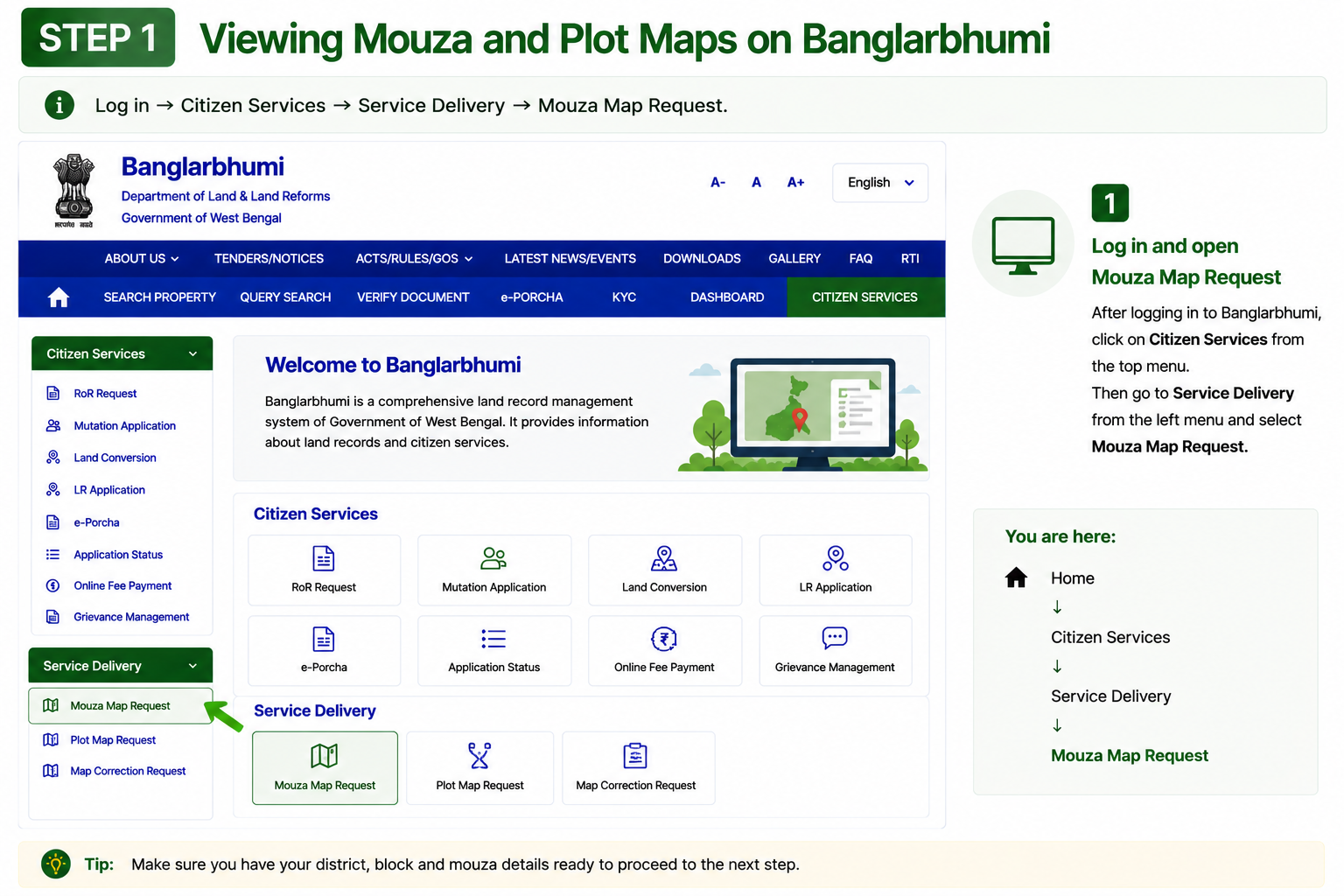
Task: Click Plot Map Request map icon in sidebar
Action: (51, 740)
